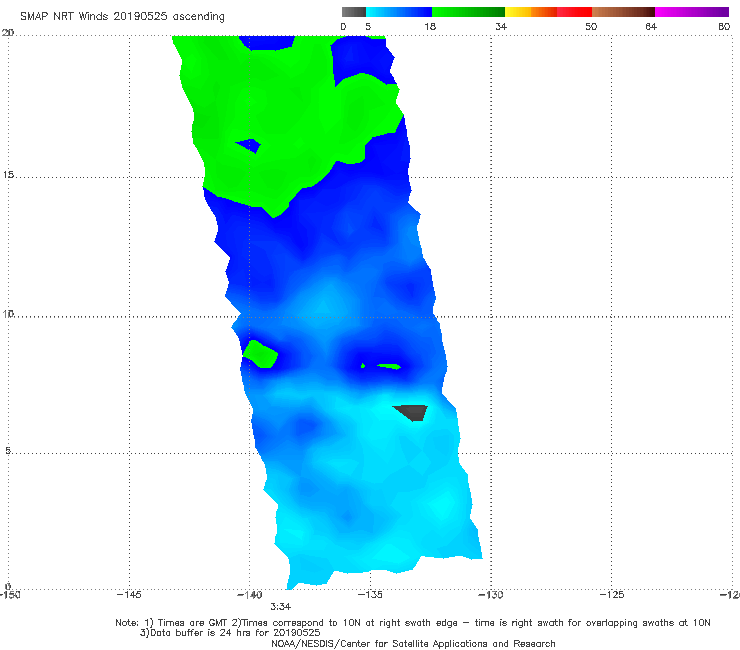Image resolution: width=740 pixels, height=650 pixels.
Task: Click the small blue patch enclosed by the green region
Action: tap(249, 145)
